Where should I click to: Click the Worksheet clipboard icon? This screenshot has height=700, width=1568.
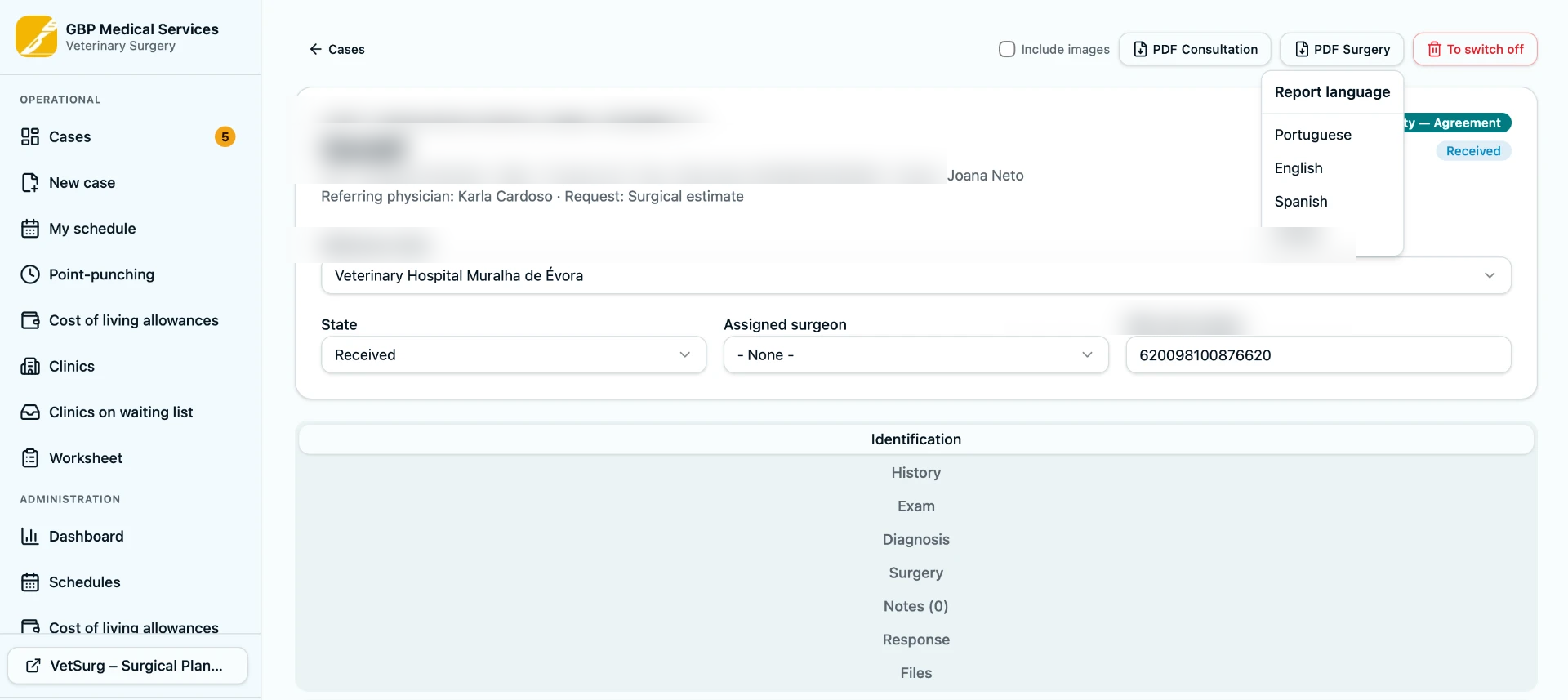pos(30,458)
